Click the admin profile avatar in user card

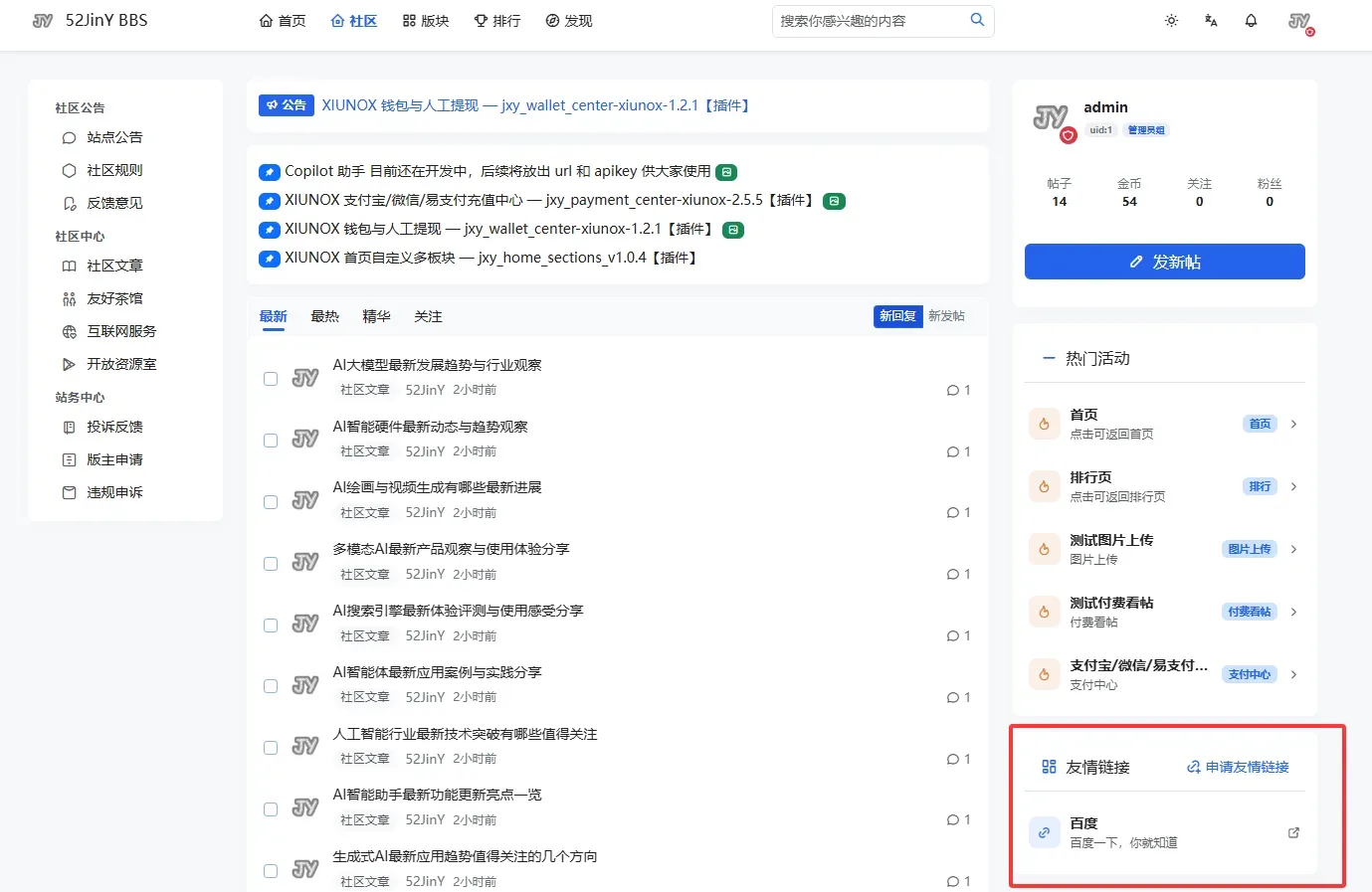[x=1053, y=120]
